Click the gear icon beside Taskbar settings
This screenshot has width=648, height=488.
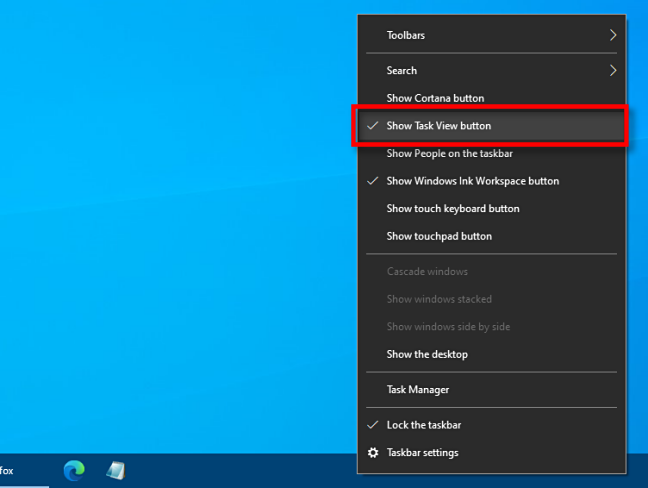click(373, 452)
